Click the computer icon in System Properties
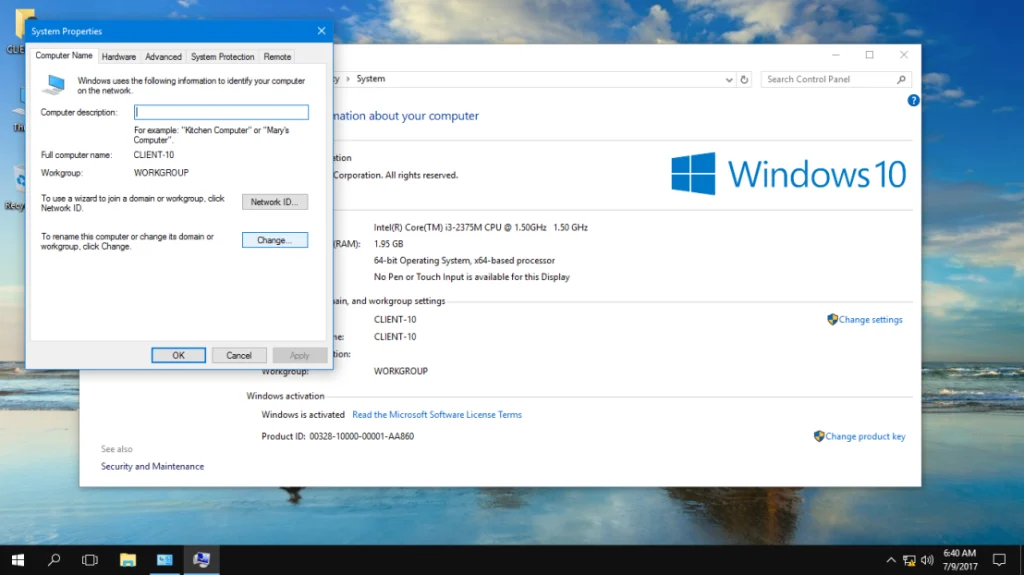Screen dimensions: 1024x575 click(x=54, y=84)
